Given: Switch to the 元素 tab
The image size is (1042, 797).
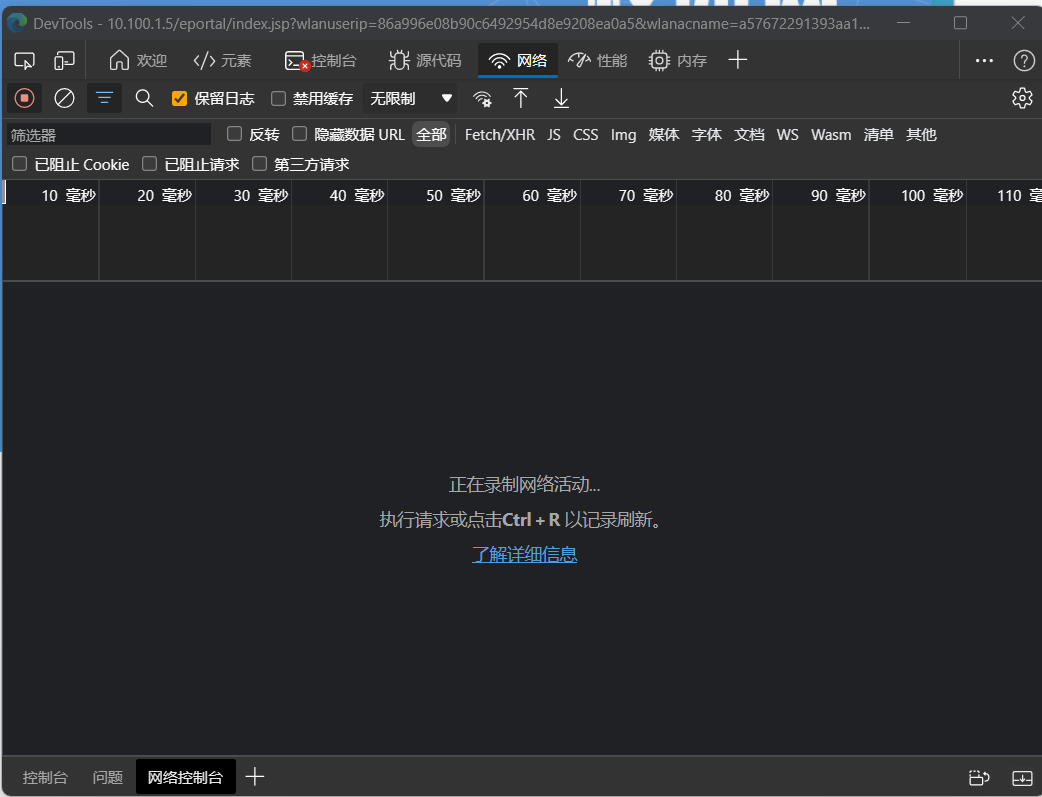Looking at the screenshot, I should coord(222,61).
